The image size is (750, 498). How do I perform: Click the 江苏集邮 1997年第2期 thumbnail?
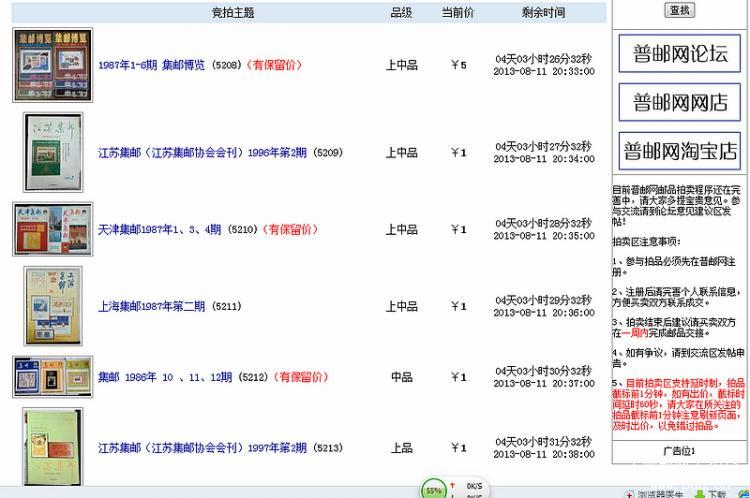coord(52,448)
